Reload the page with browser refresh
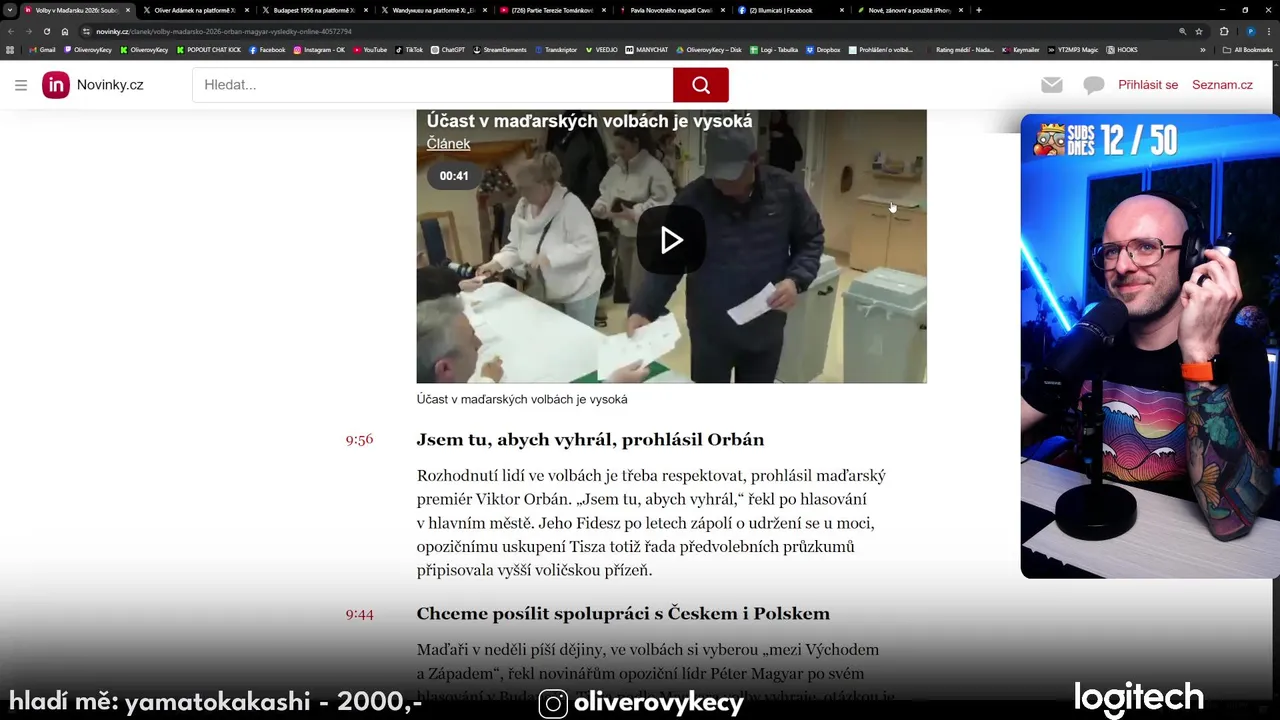This screenshot has width=1280, height=720. click(46, 31)
